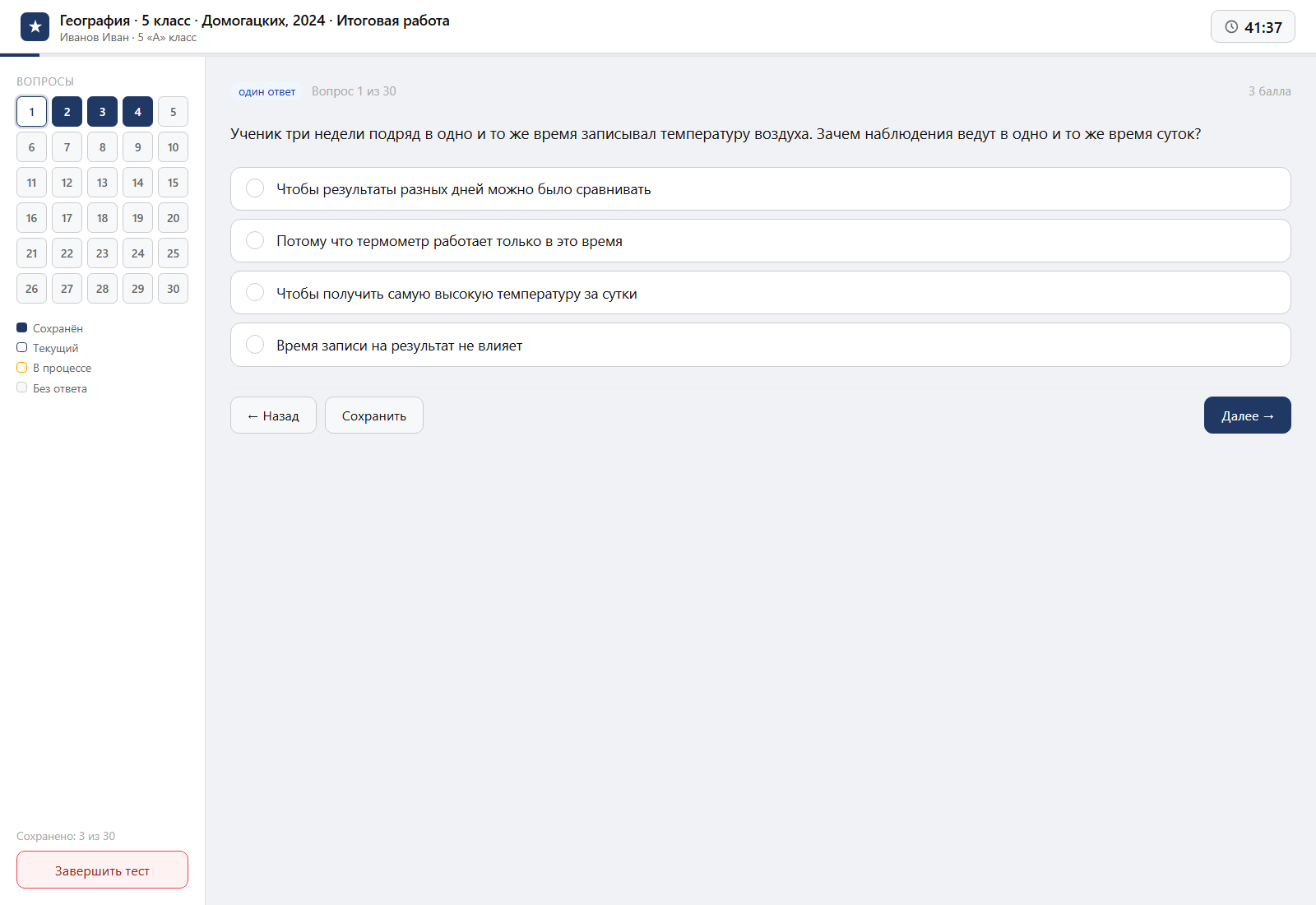
Task: Click the '3 балла' score label
Action: [x=1269, y=91]
